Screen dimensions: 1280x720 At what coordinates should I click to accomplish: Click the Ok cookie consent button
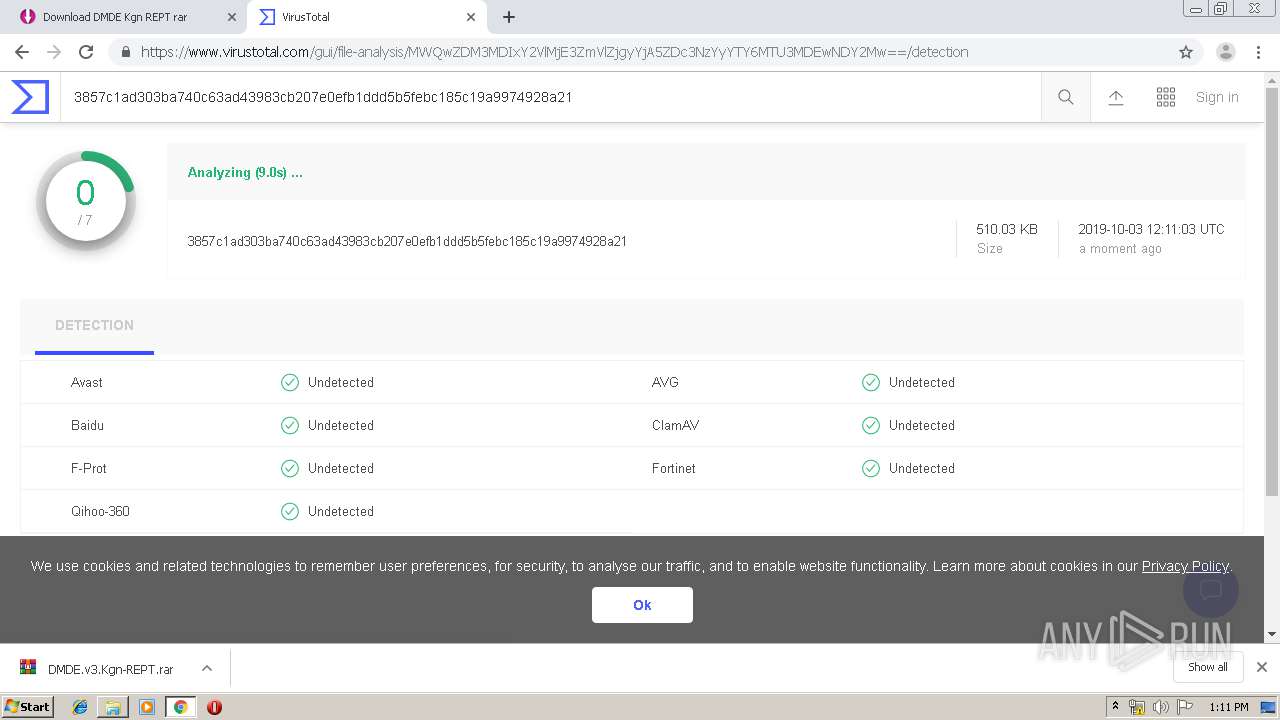coord(642,605)
